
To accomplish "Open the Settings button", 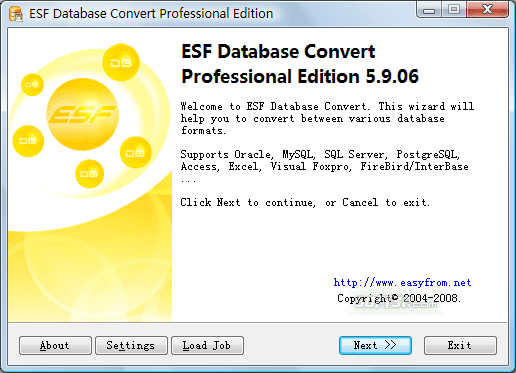I will [131, 345].
